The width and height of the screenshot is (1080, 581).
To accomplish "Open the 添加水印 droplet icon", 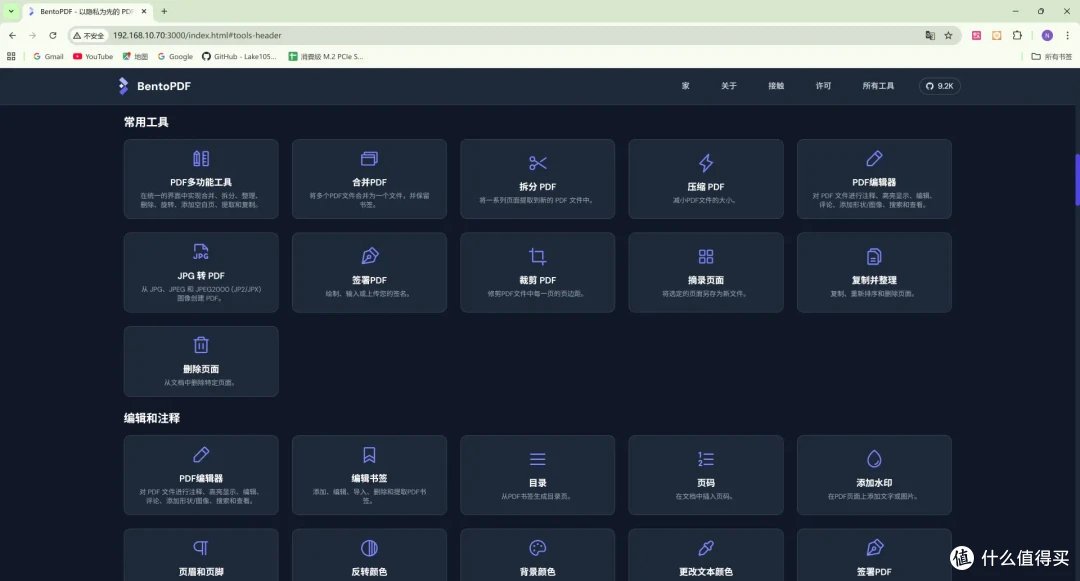I will [x=874, y=459].
